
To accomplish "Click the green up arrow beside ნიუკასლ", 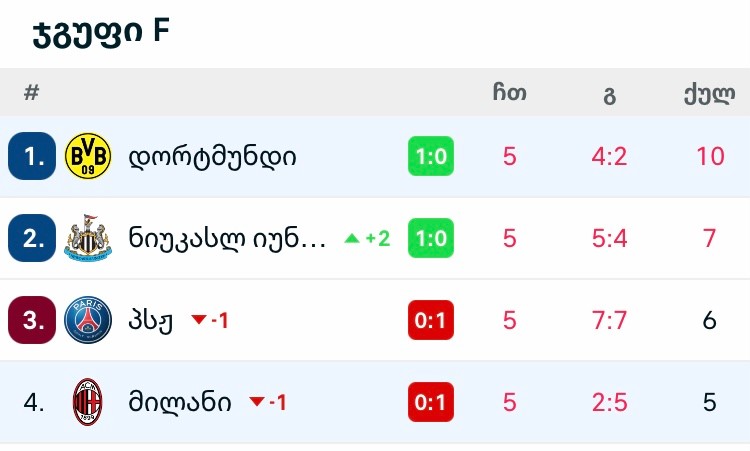I will click(x=351, y=239).
